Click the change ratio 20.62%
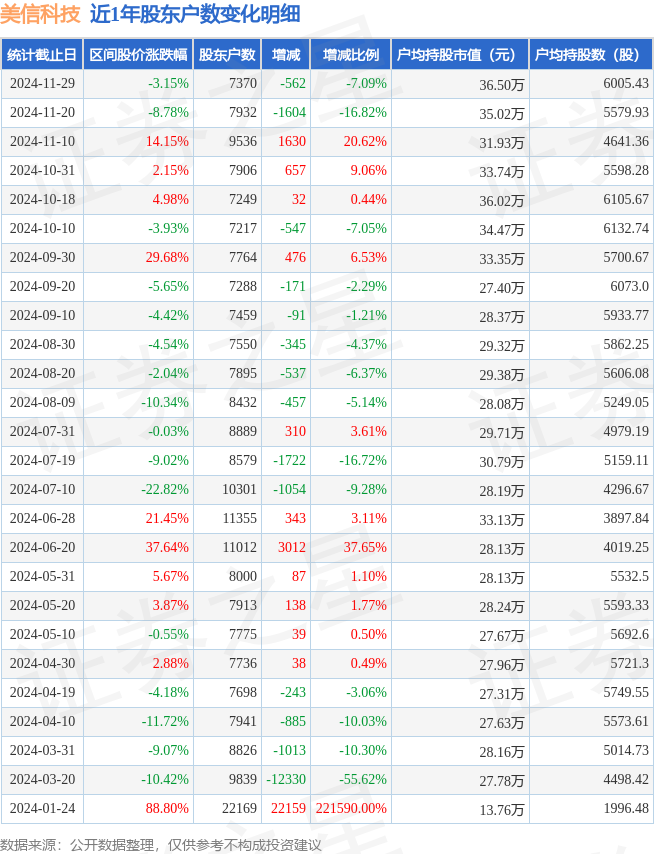Screen dimensions: 654x854 365,141
